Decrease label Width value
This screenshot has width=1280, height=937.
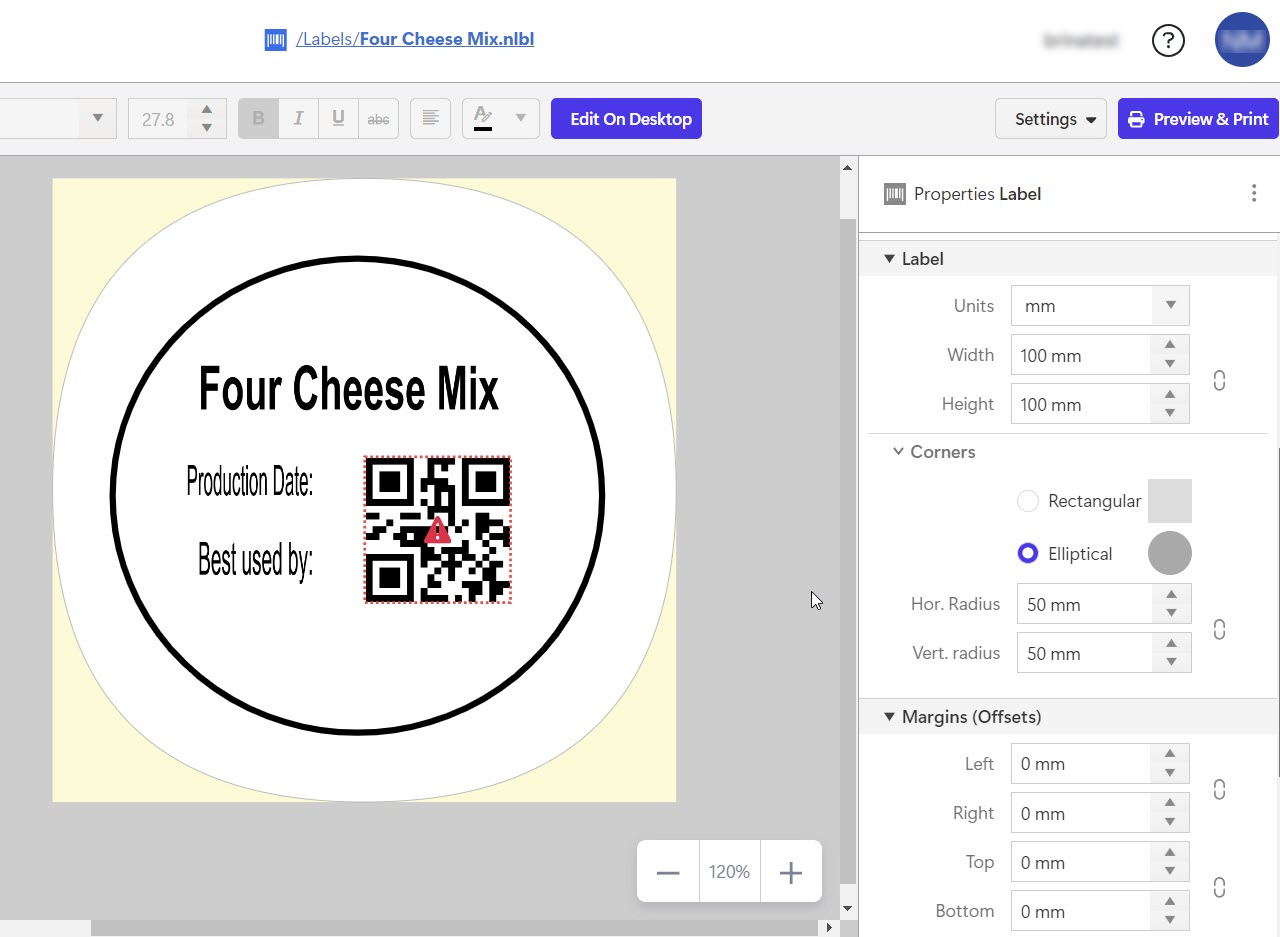pos(1170,365)
